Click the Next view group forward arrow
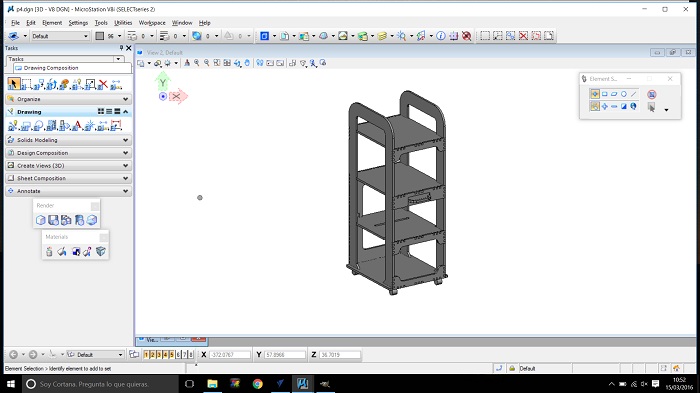The height and width of the screenshot is (393, 700). [33, 355]
